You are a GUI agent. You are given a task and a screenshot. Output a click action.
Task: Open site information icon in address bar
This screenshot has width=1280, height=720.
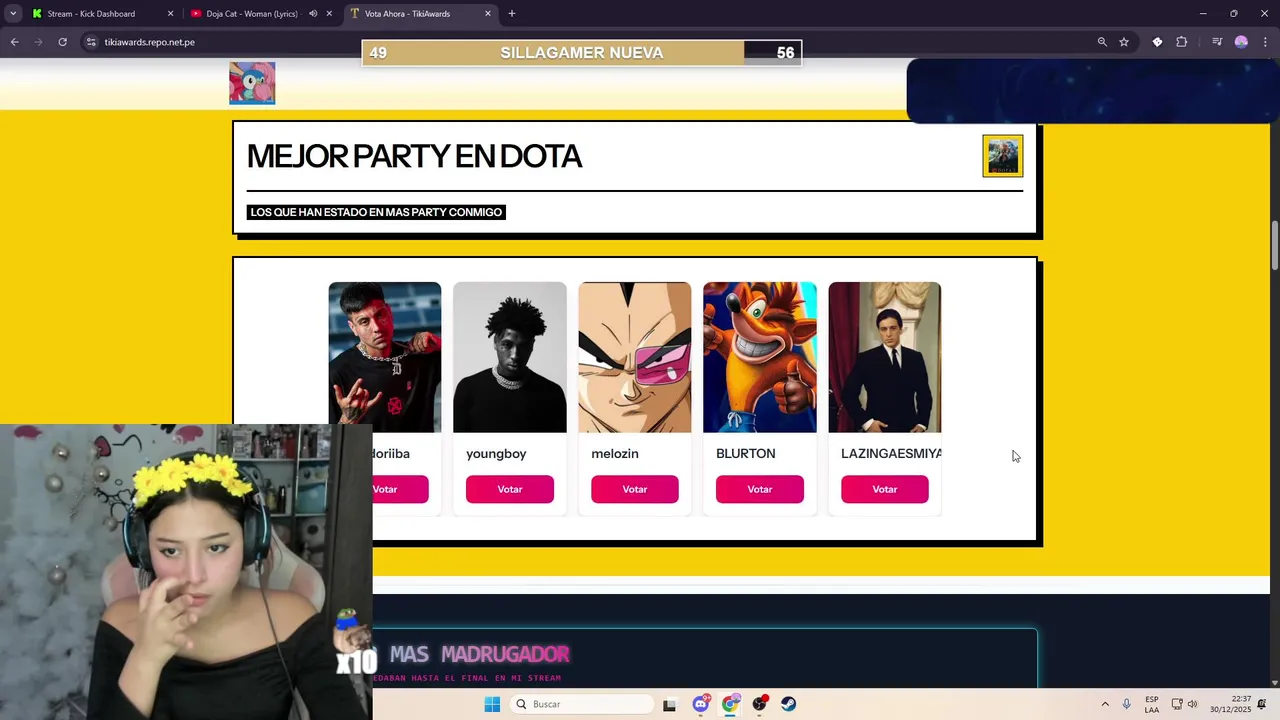point(91,42)
